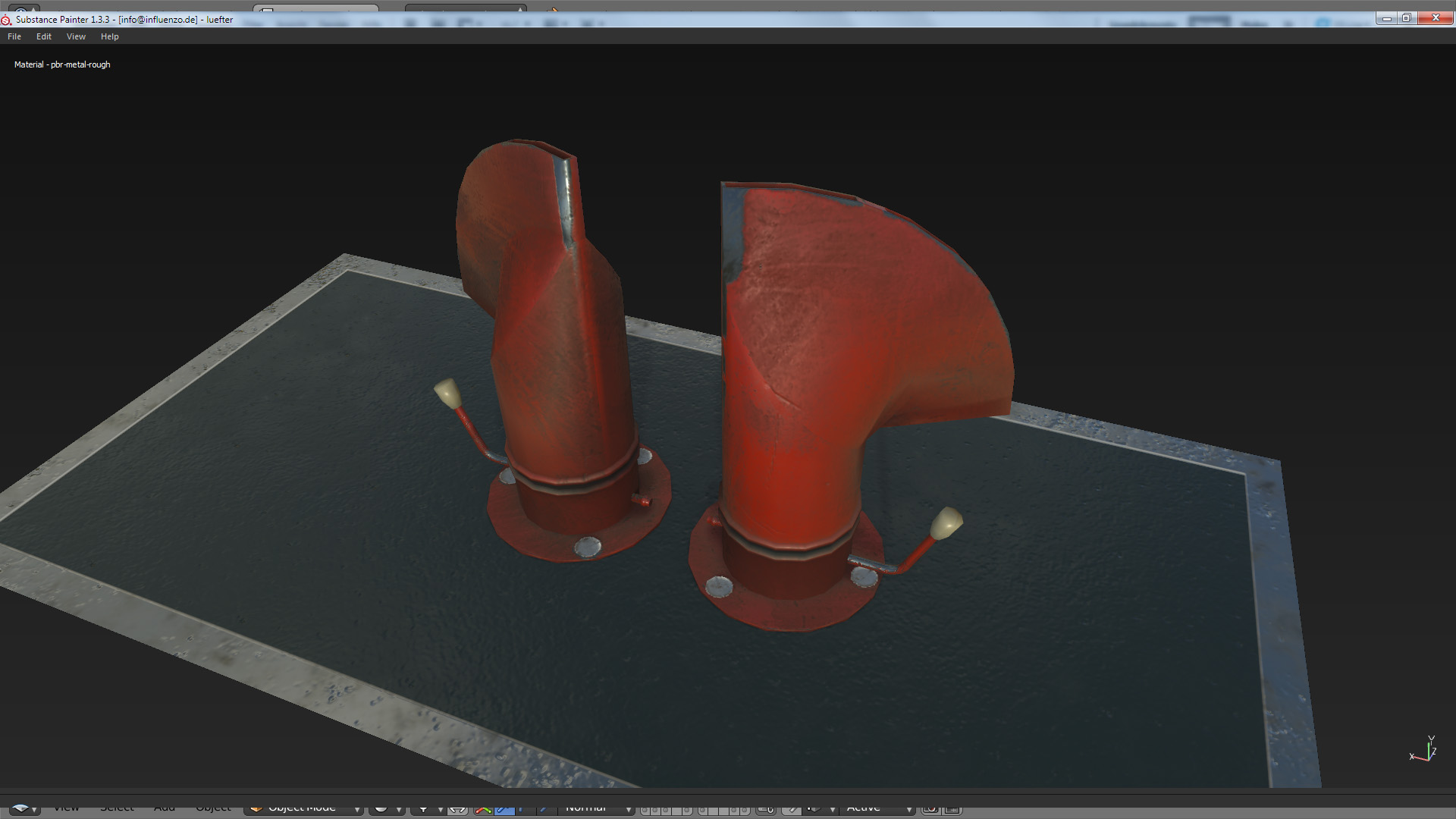Open the editor type selector at bottom-left
Screen dimensions: 1456x819
tap(24, 809)
